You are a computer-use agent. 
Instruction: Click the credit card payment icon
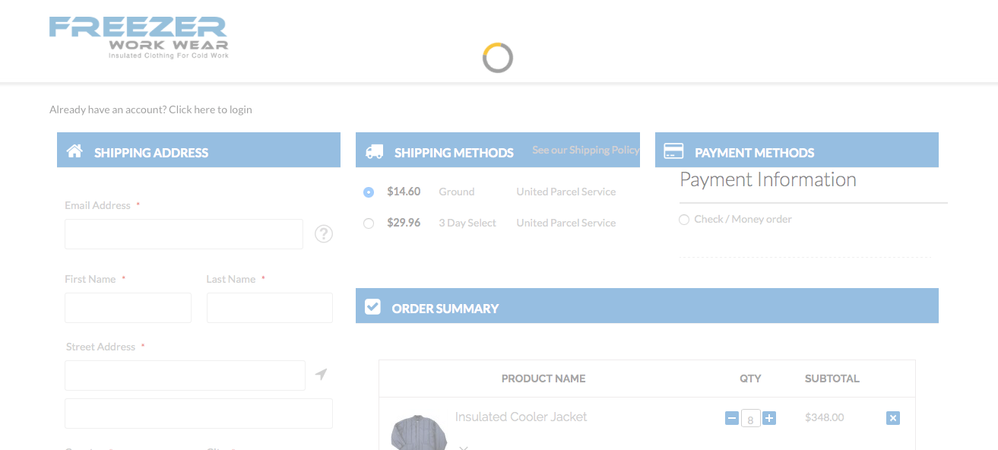click(x=674, y=151)
